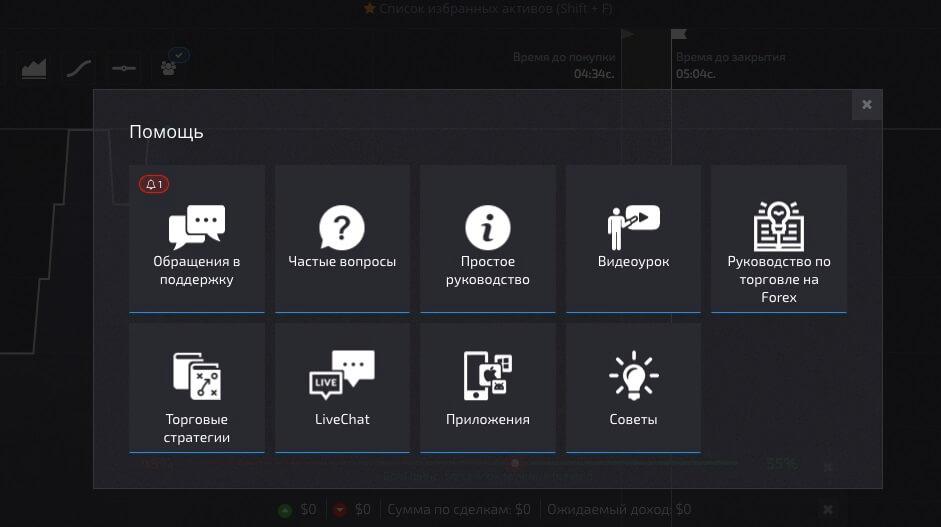Open the Торговые стратегии tile
Viewport: 941px width, 527px height.
tap(196, 400)
